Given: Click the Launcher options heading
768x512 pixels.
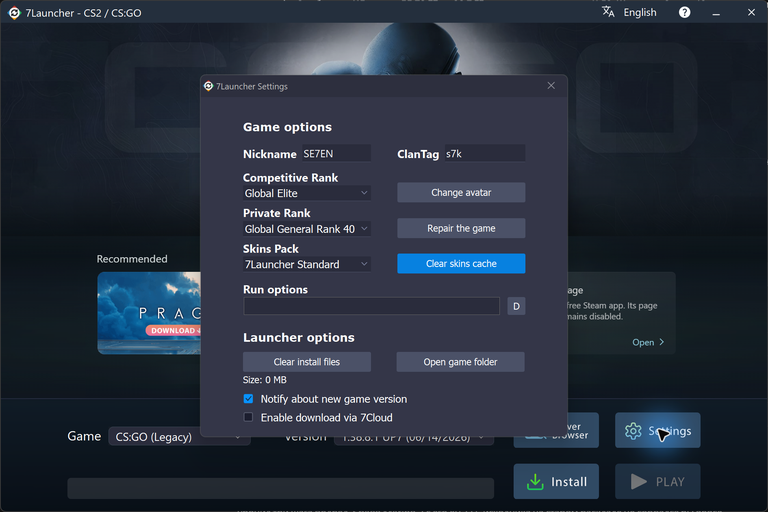Looking at the screenshot, I should (x=298, y=338).
